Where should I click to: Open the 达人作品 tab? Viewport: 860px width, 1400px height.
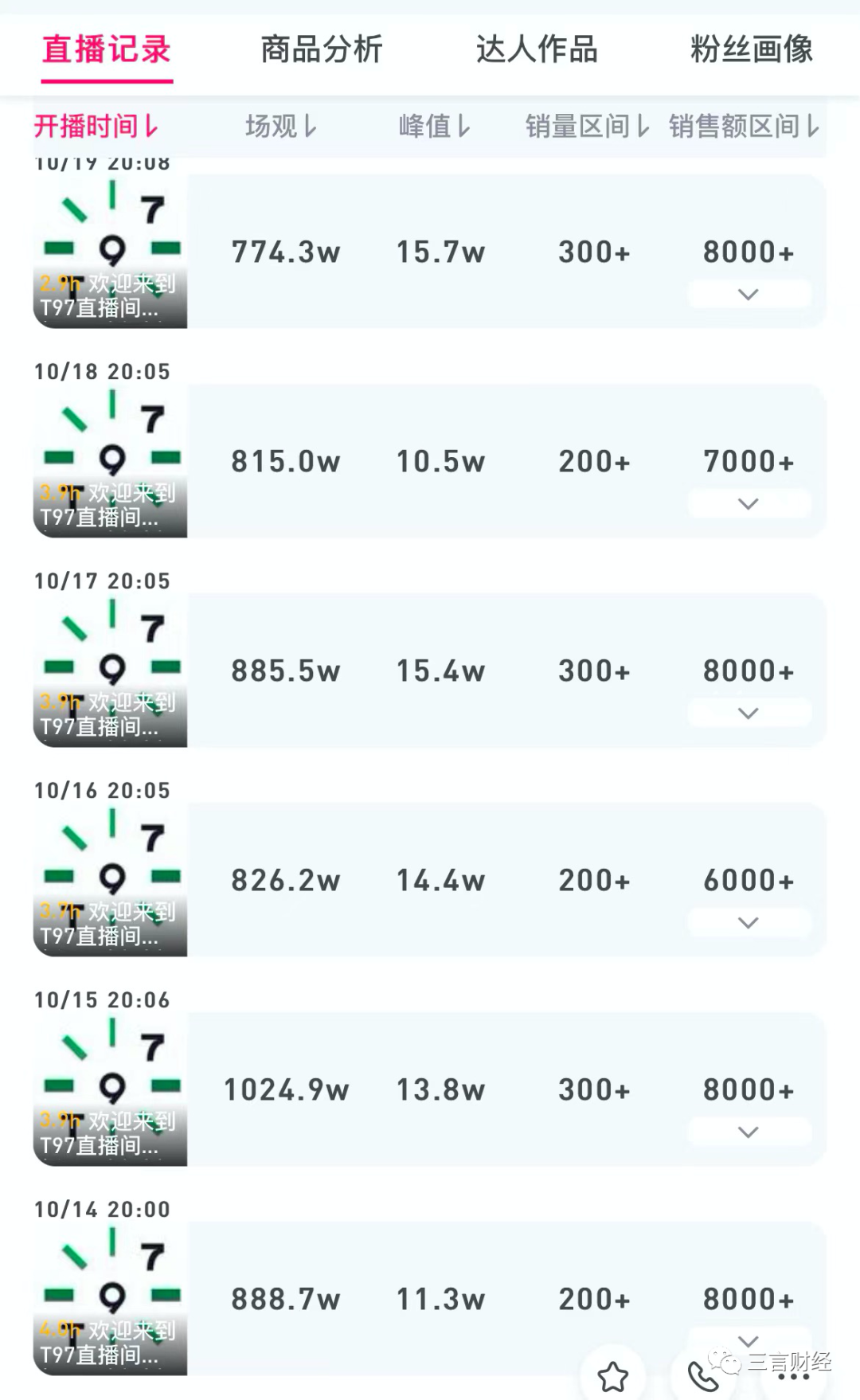point(537,49)
